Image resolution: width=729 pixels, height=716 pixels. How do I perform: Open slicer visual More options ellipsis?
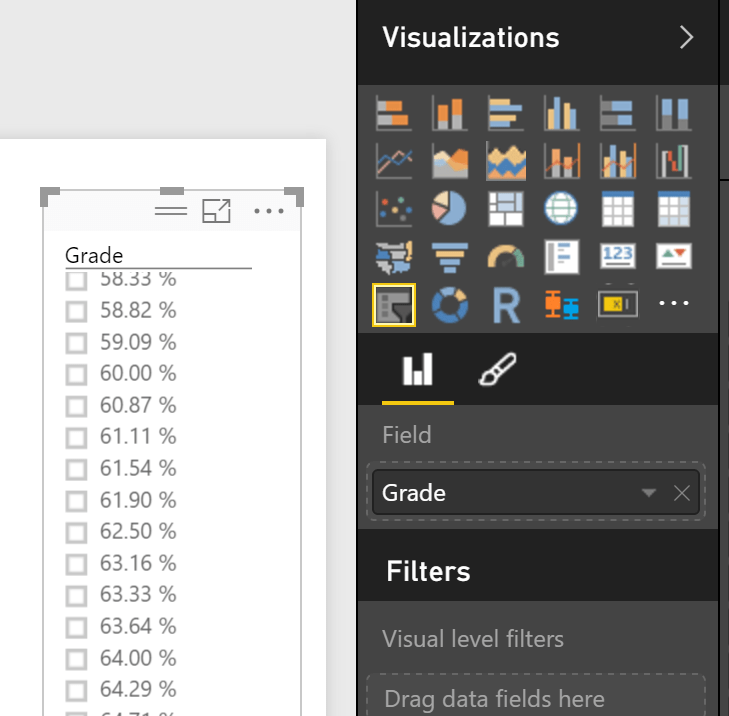click(x=269, y=211)
